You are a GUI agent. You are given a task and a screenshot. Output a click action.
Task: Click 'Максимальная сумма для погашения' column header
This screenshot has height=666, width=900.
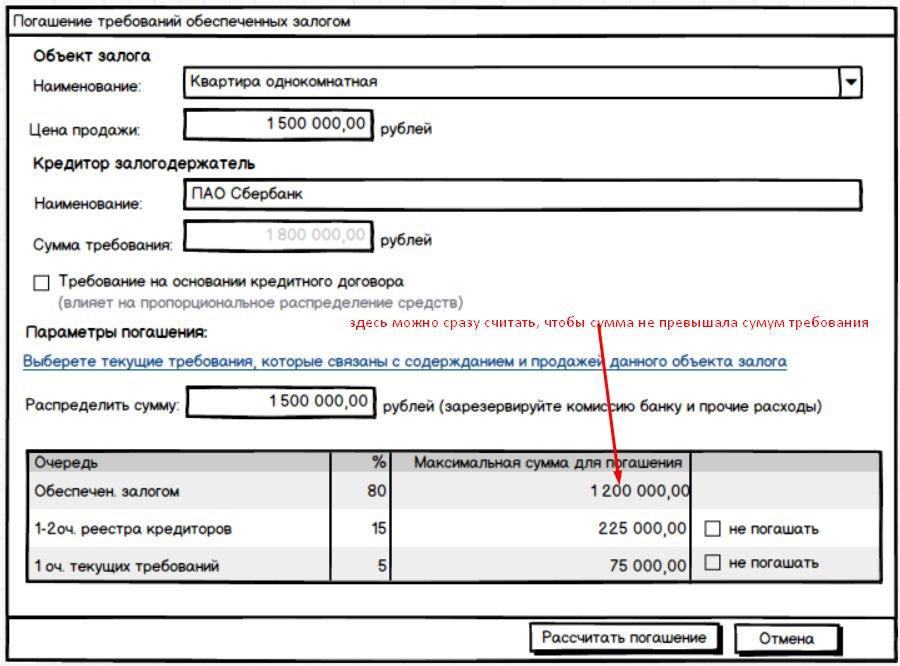coord(540,462)
